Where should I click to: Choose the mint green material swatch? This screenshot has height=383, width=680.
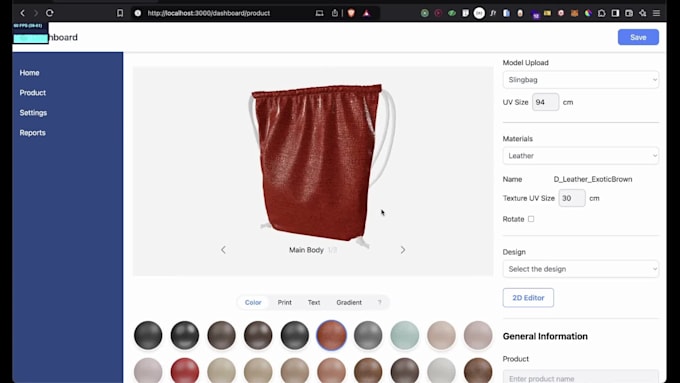[x=405, y=335]
